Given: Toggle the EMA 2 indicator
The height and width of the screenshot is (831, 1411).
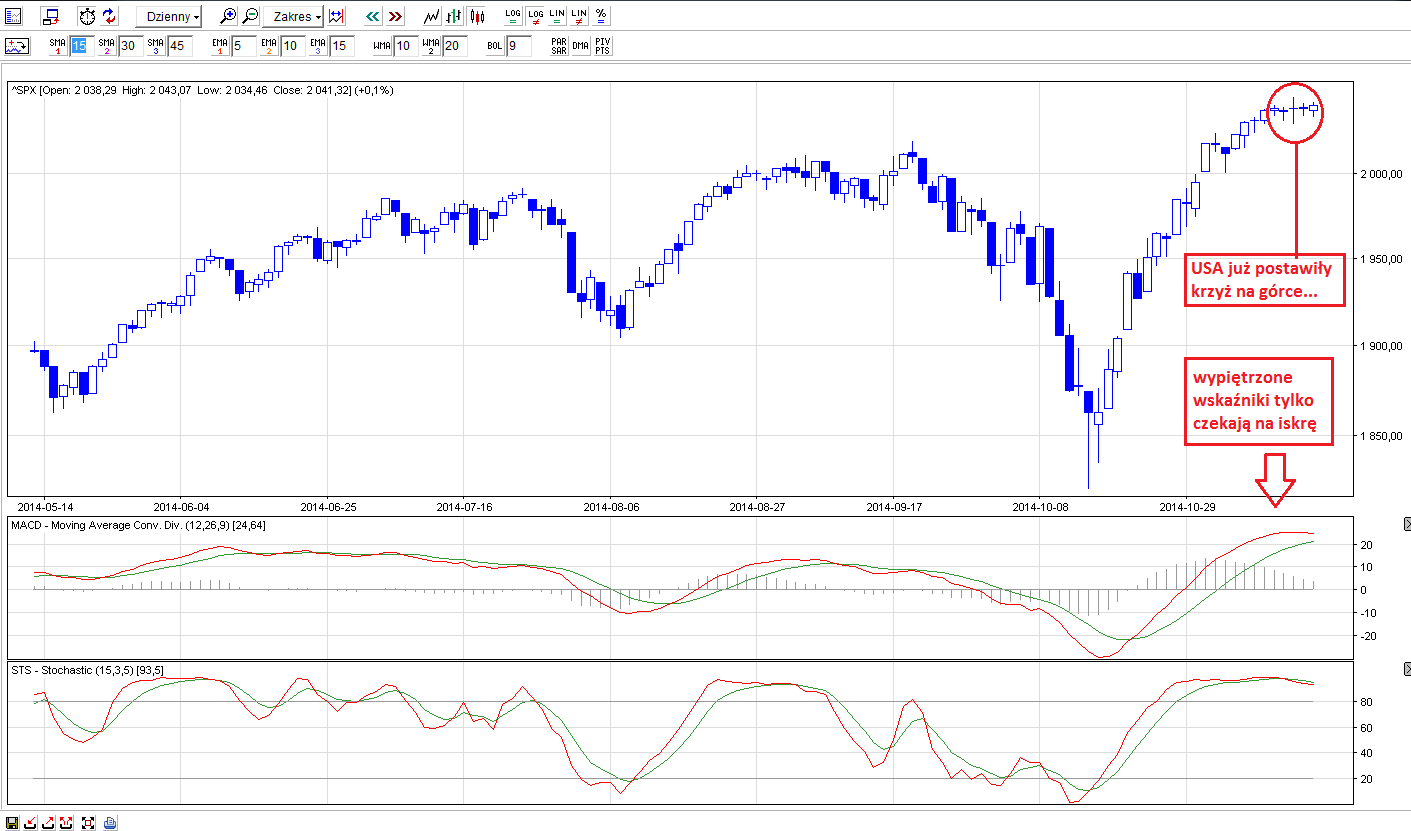Looking at the screenshot, I should click(x=268, y=45).
